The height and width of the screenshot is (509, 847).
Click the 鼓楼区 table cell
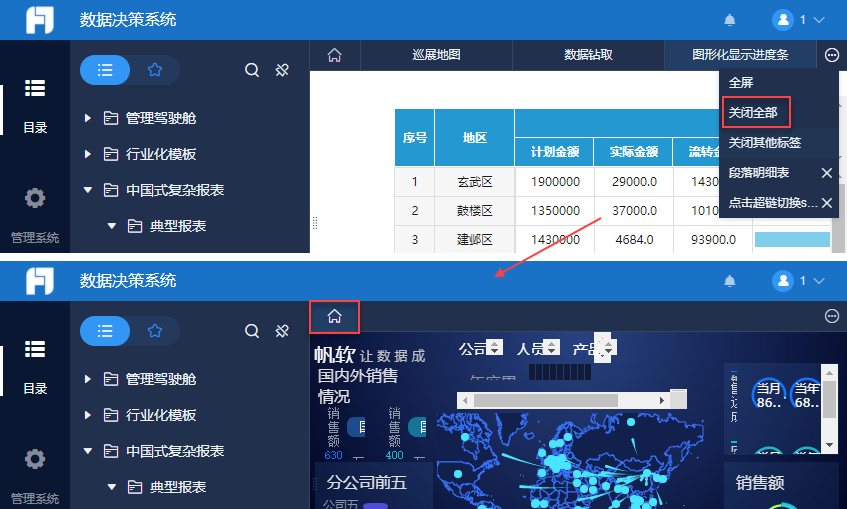(474, 211)
